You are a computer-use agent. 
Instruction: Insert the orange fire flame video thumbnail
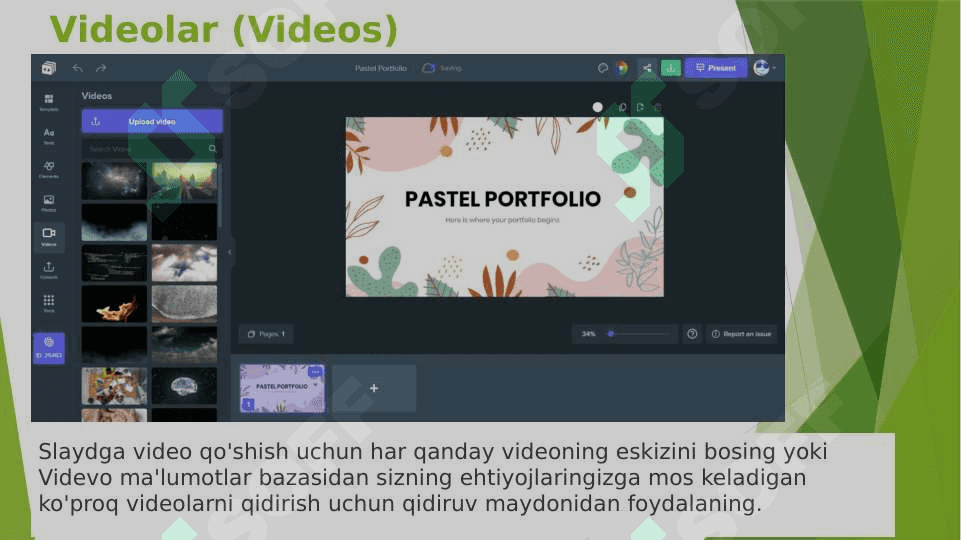coord(115,304)
